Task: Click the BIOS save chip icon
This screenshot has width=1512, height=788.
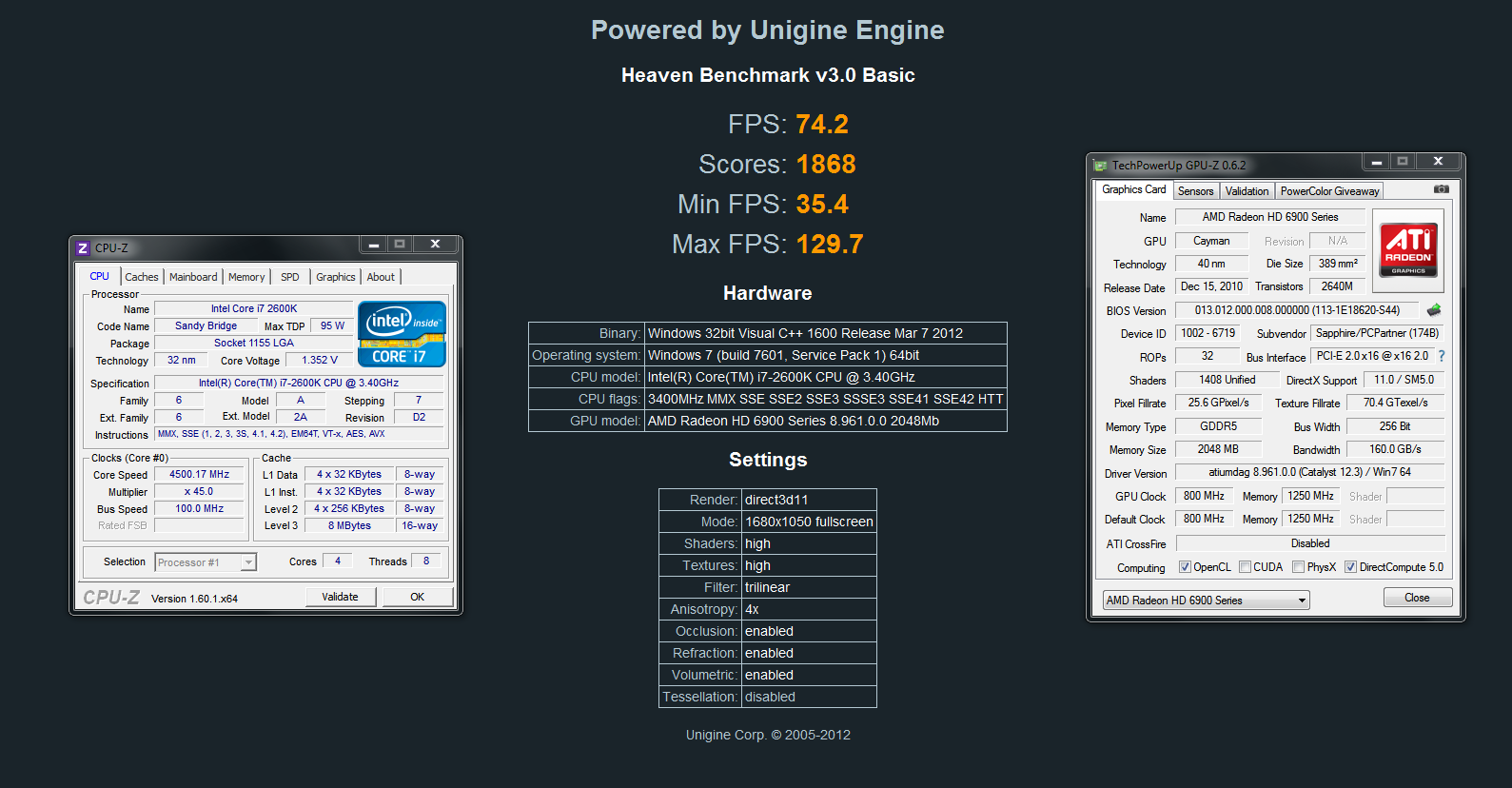Action: tap(1434, 310)
